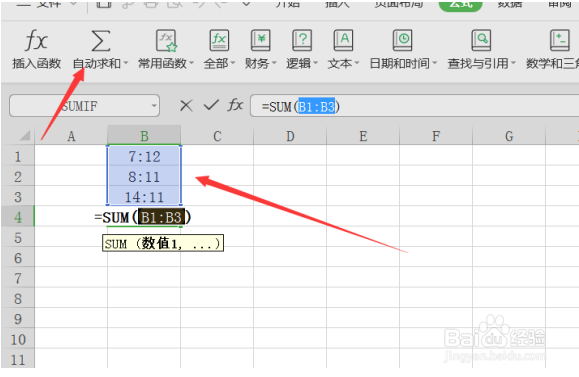Select column B header

pos(144,136)
